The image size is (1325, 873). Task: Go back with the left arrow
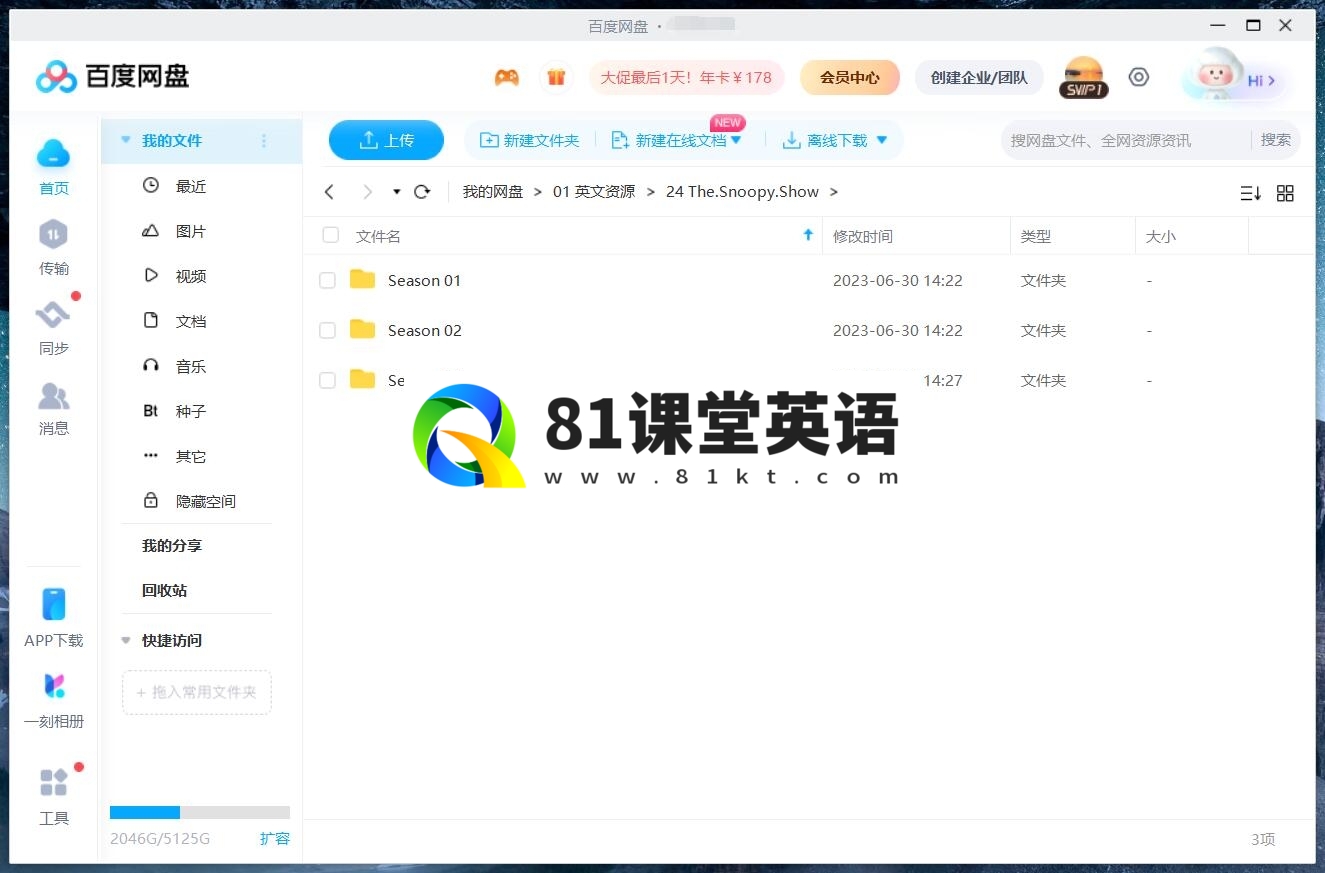click(x=329, y=192)
